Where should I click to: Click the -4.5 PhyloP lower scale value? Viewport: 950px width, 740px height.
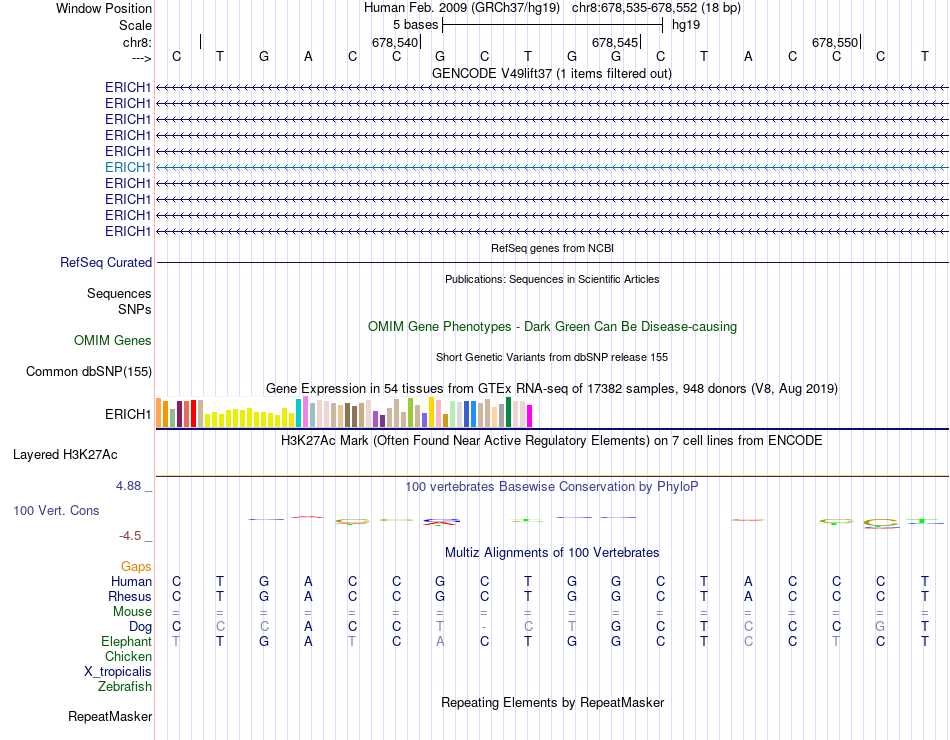pyautogui.click(x=130, y=536)
